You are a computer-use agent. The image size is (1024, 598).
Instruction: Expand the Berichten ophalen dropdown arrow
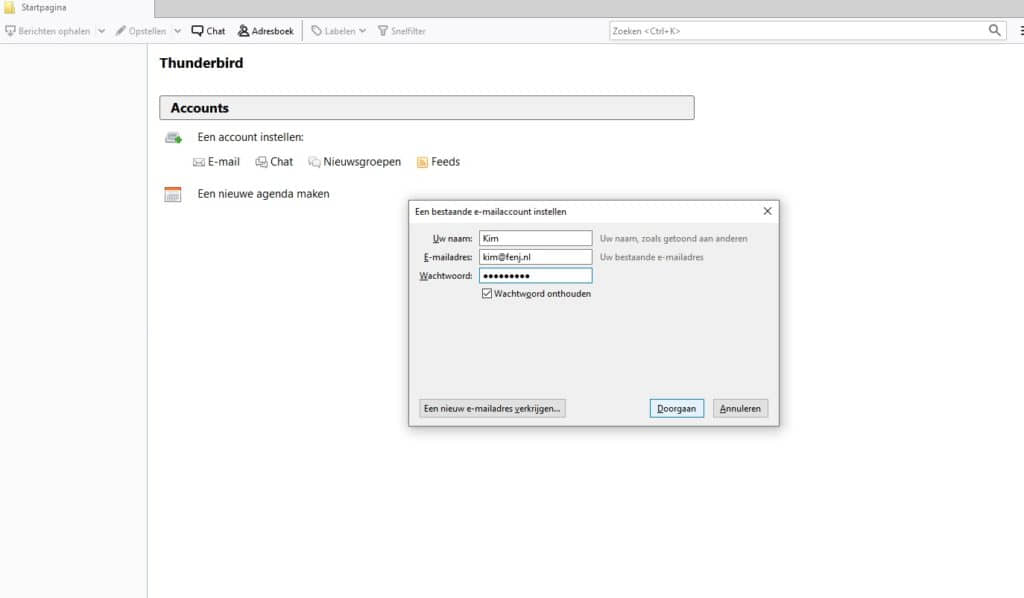click(x=101, y=31)
